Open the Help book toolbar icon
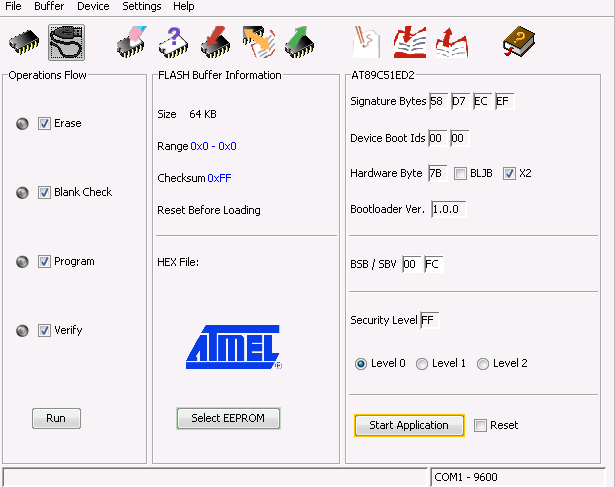Screen dimensions: 615x487 [x=519, y=42]
